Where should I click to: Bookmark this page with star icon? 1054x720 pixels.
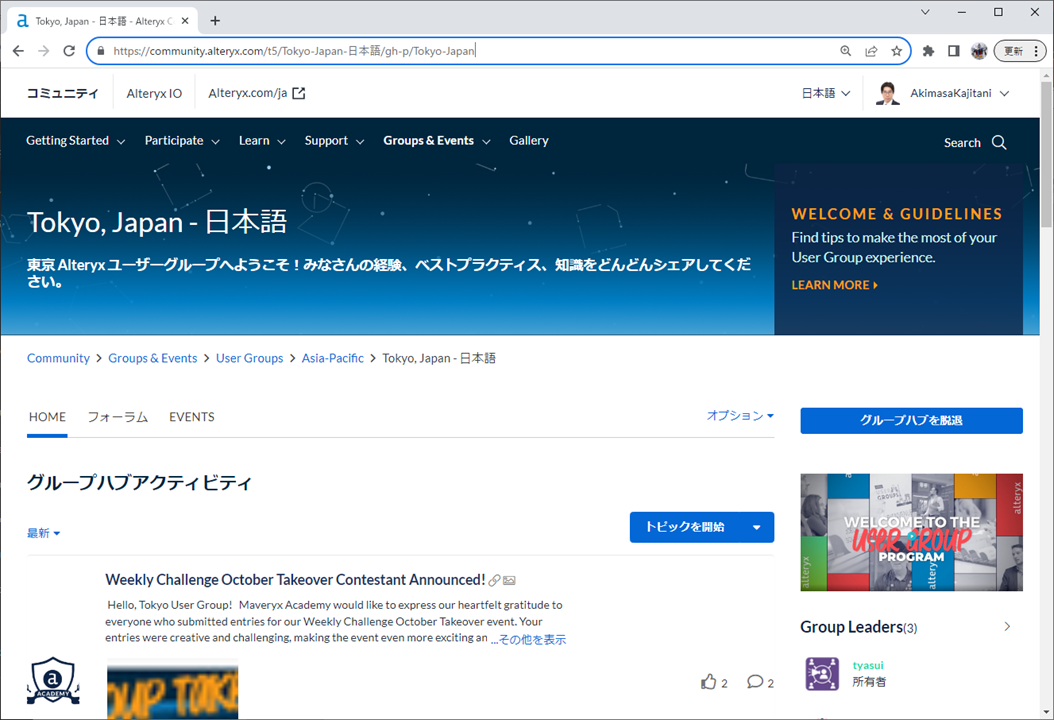(897, 51)
